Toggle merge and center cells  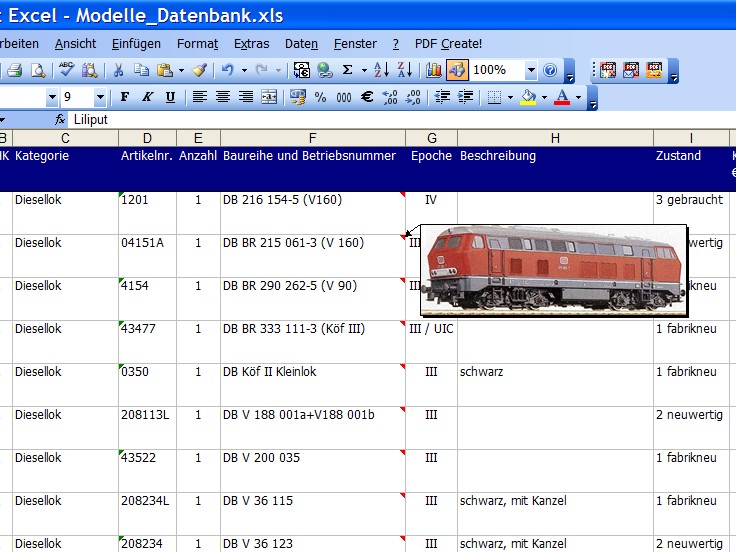pyautogui.click(x=269, y=97)
